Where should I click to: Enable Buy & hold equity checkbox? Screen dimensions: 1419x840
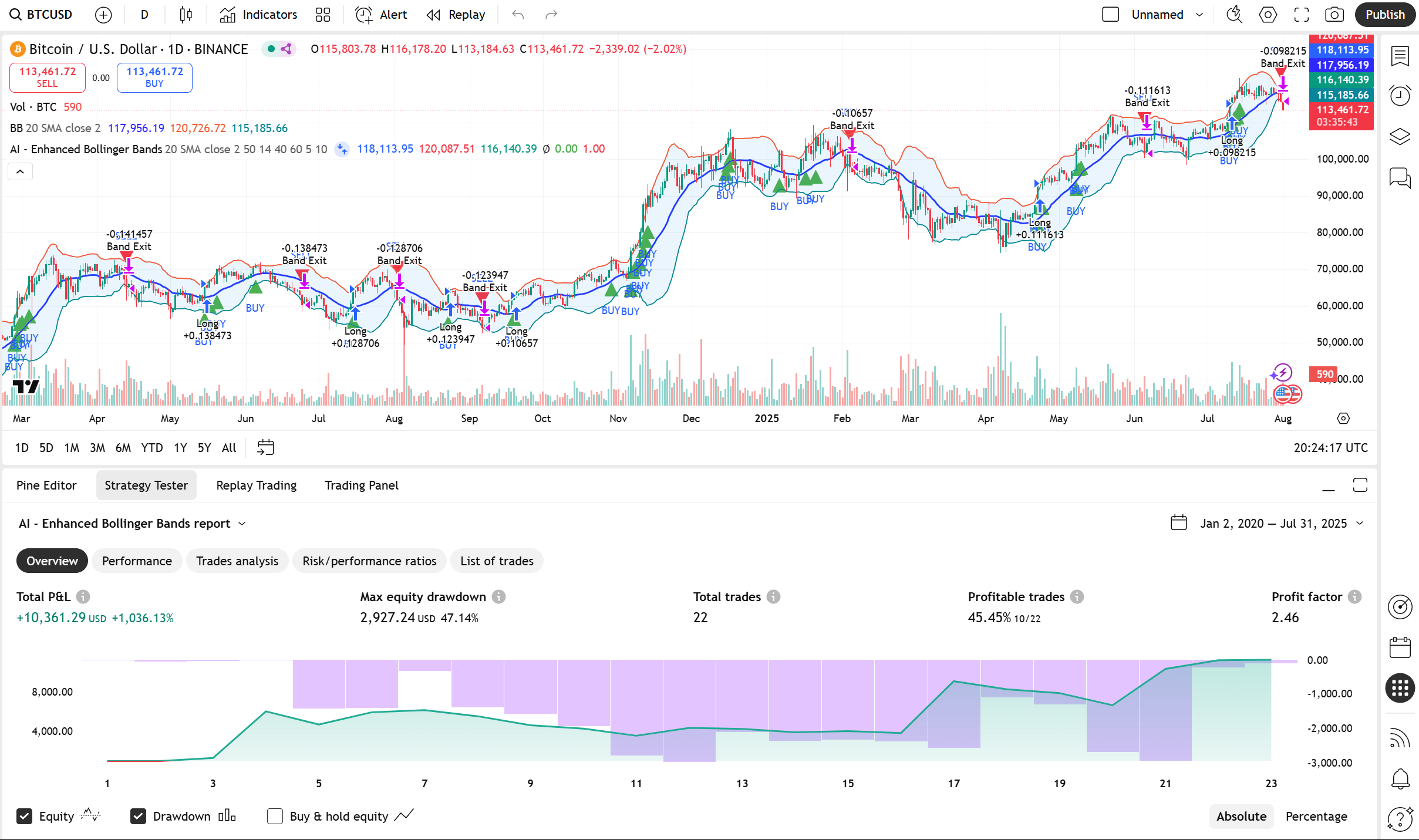(x=275, y=817)
